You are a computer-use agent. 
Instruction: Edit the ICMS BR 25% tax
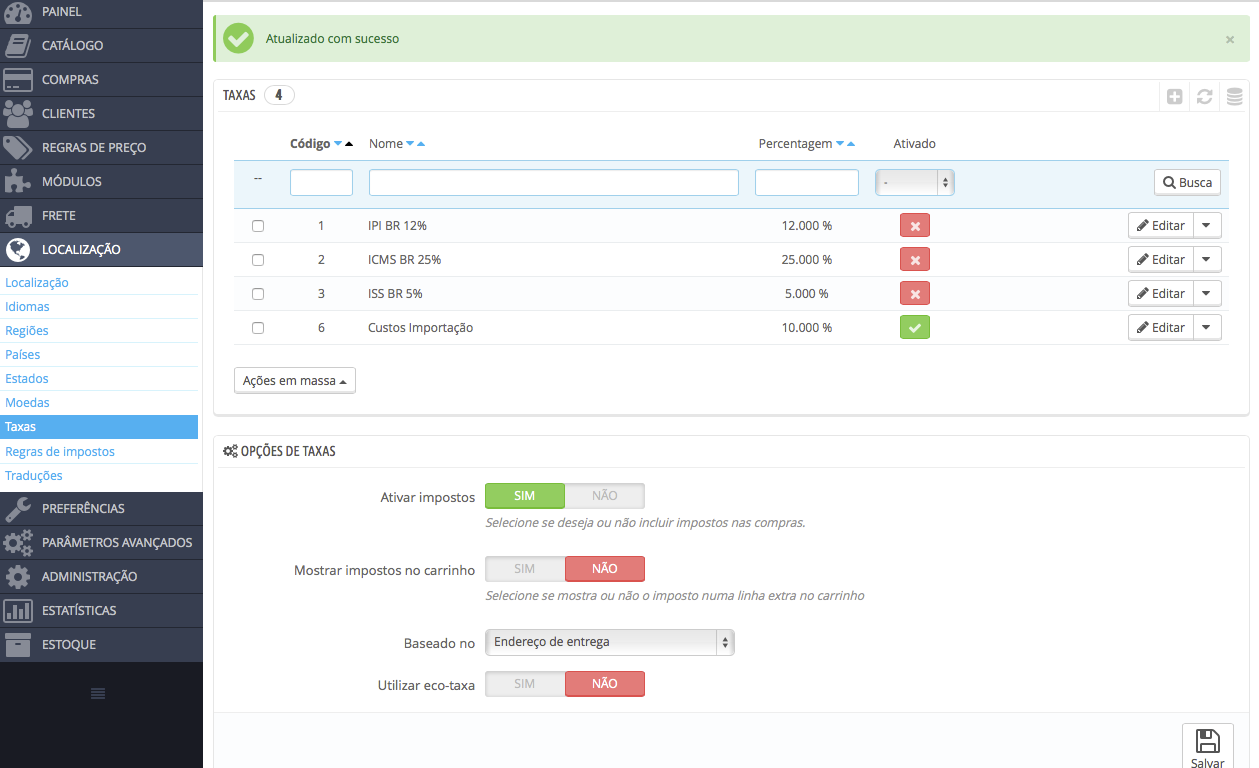[x=1161, y=260]
